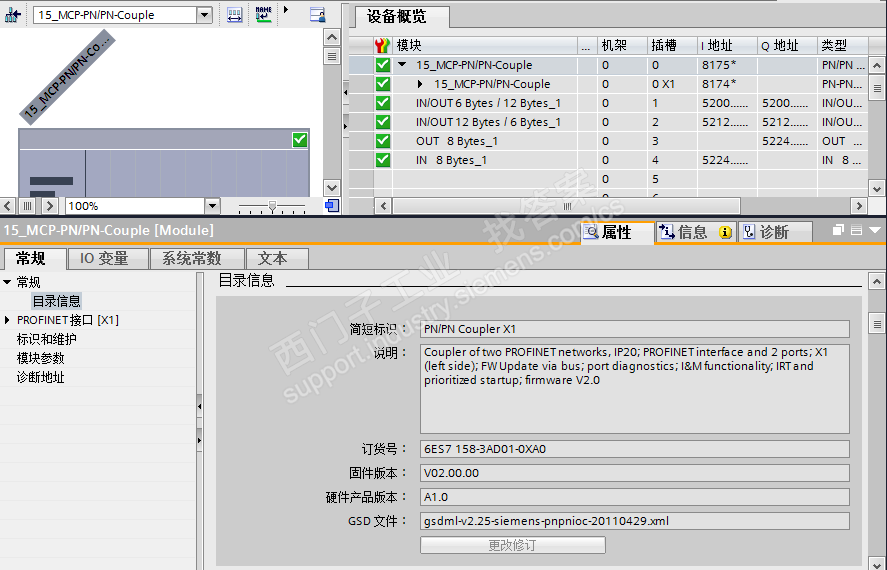
Task: Click the device overview scroll down arrow
Action: (x=876, y=188)
